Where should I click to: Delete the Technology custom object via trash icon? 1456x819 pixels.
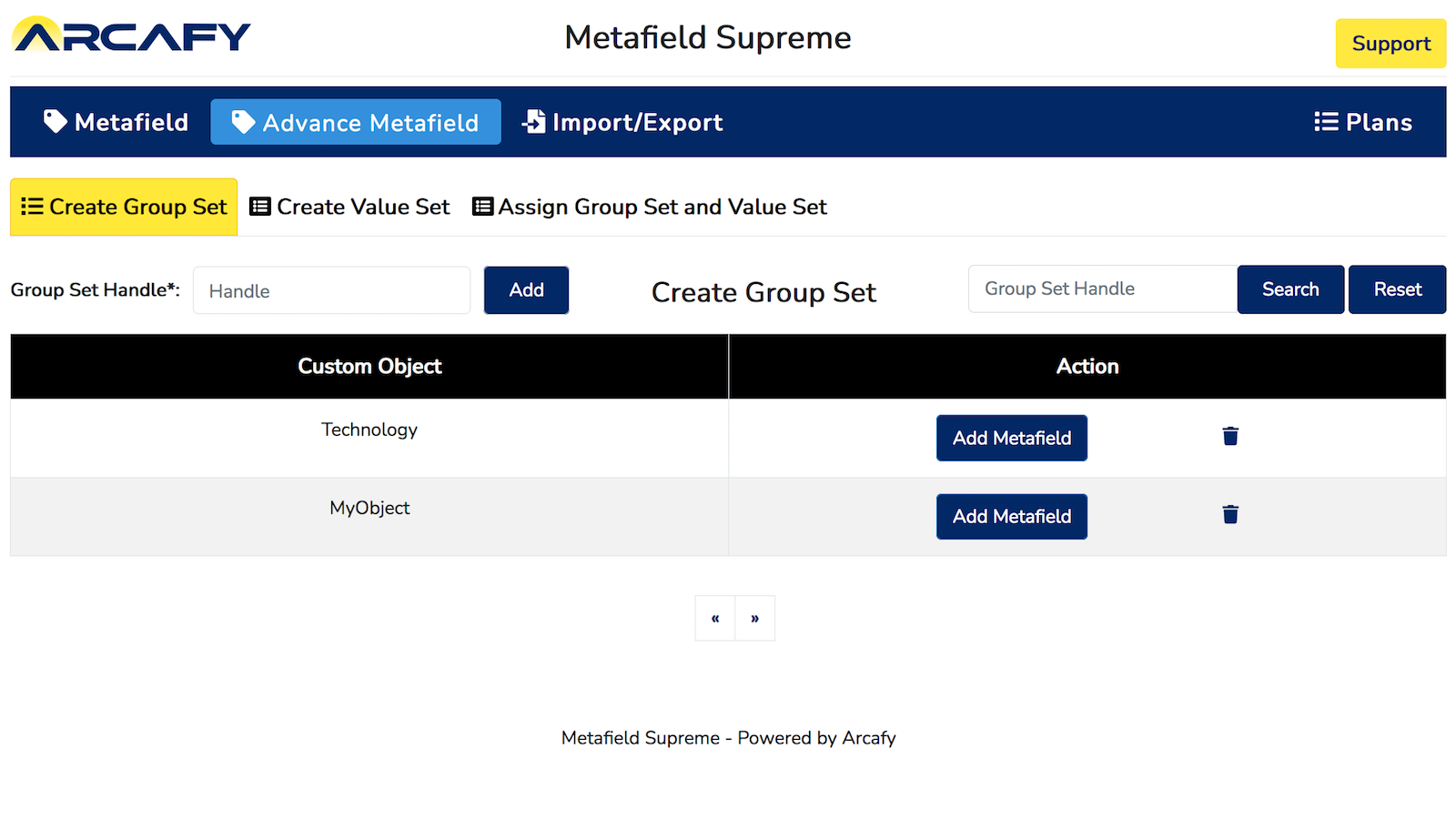(x=1230, y=436)
